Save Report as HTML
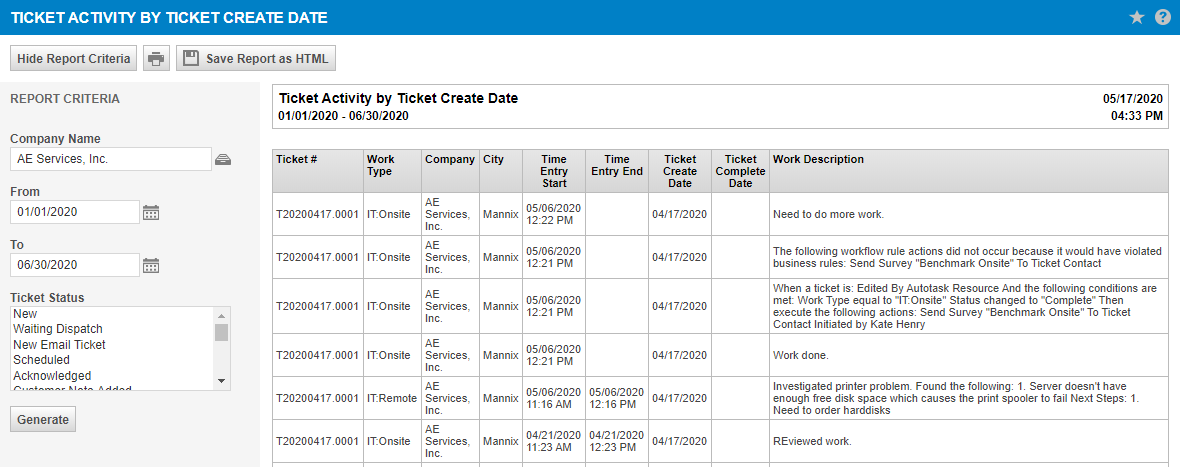Image resolution: width=1180 pixels, height=467 pixels. point(256,59)
